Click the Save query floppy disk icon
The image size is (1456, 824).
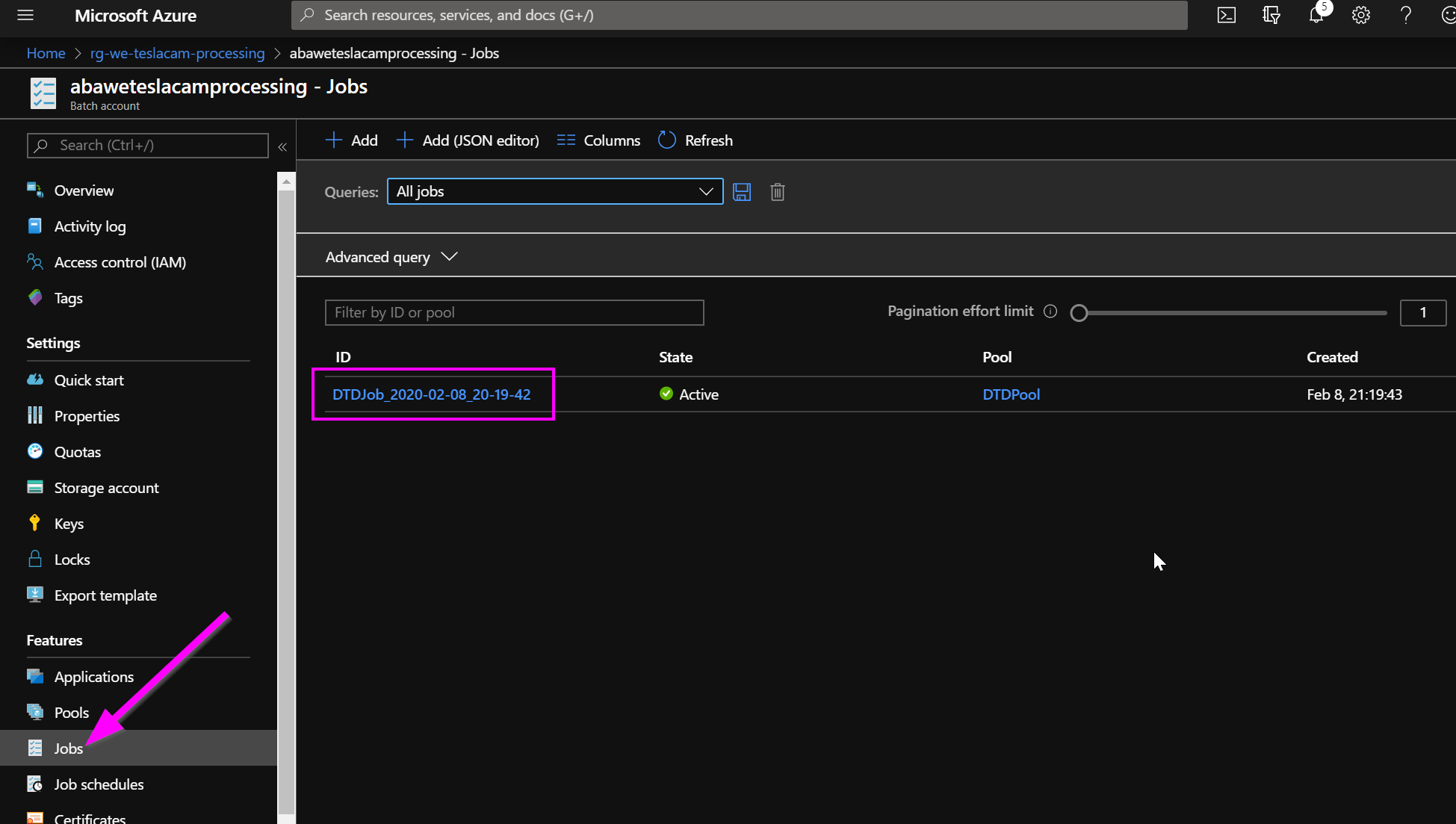(742, 192)
